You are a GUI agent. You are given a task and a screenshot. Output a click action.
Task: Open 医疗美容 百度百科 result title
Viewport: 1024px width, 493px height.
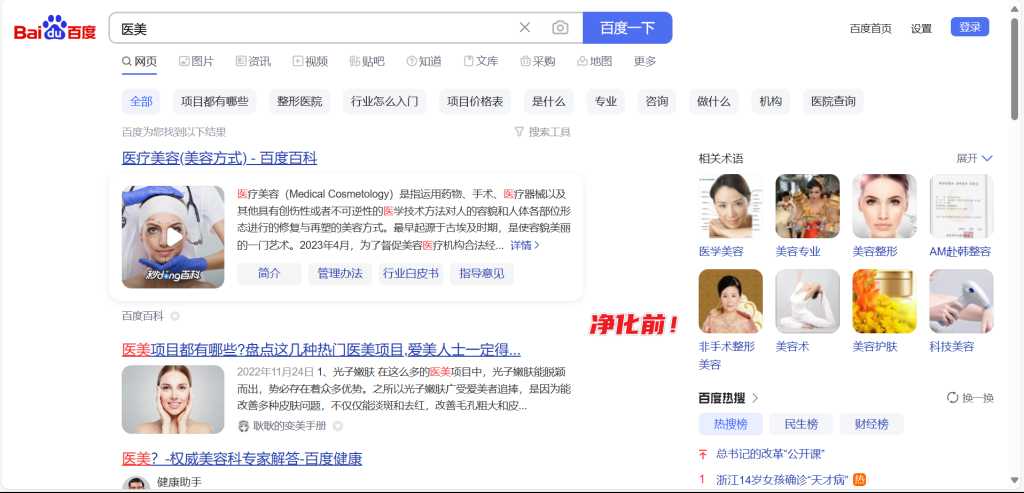point(219,158)
